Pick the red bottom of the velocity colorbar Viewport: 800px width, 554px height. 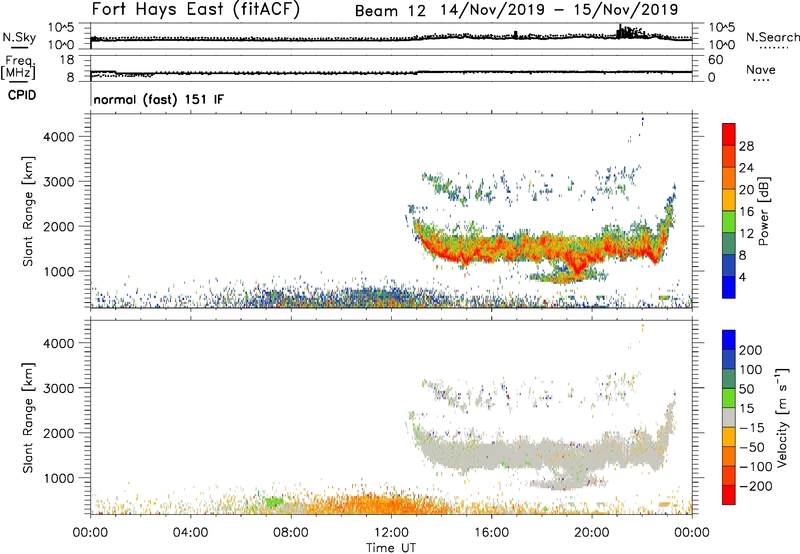pyautogui.click(x=729, y=495)
